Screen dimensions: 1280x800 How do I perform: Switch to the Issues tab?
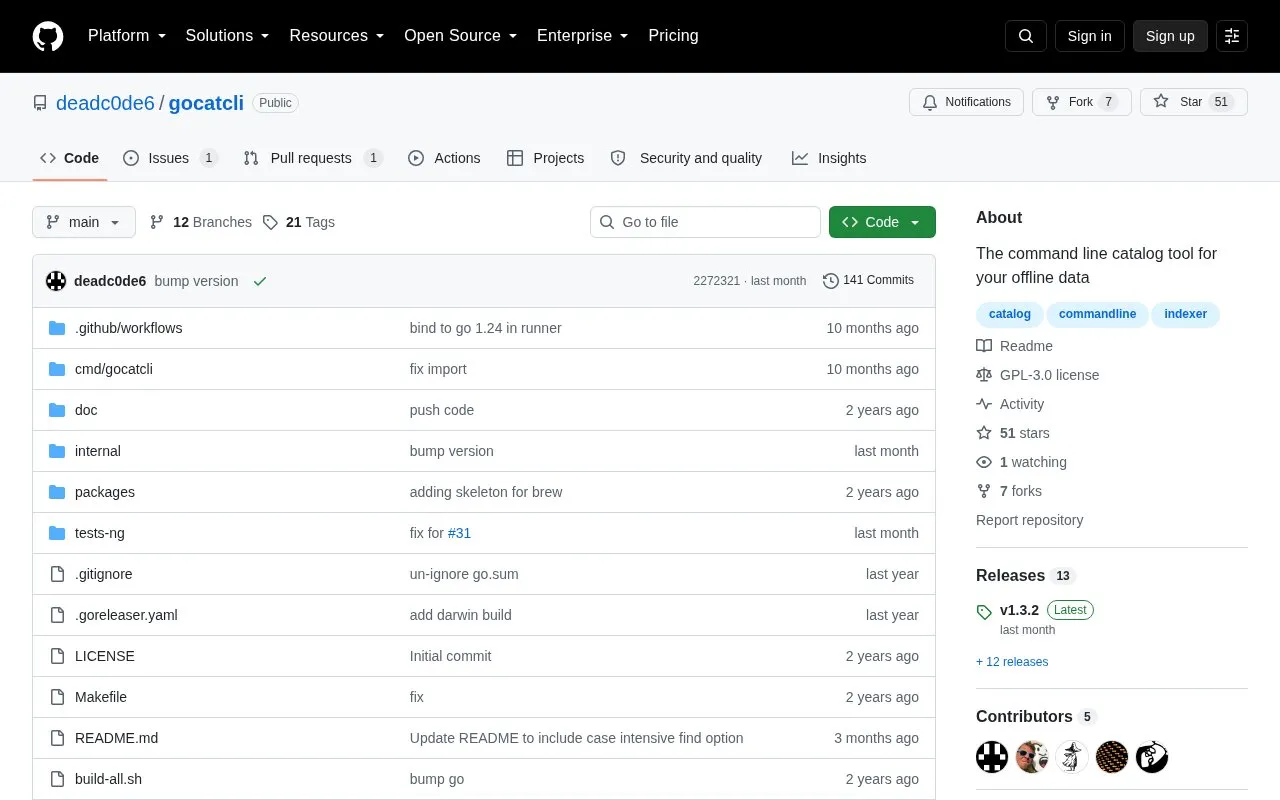pyautogui.click(x=170, y=158)
